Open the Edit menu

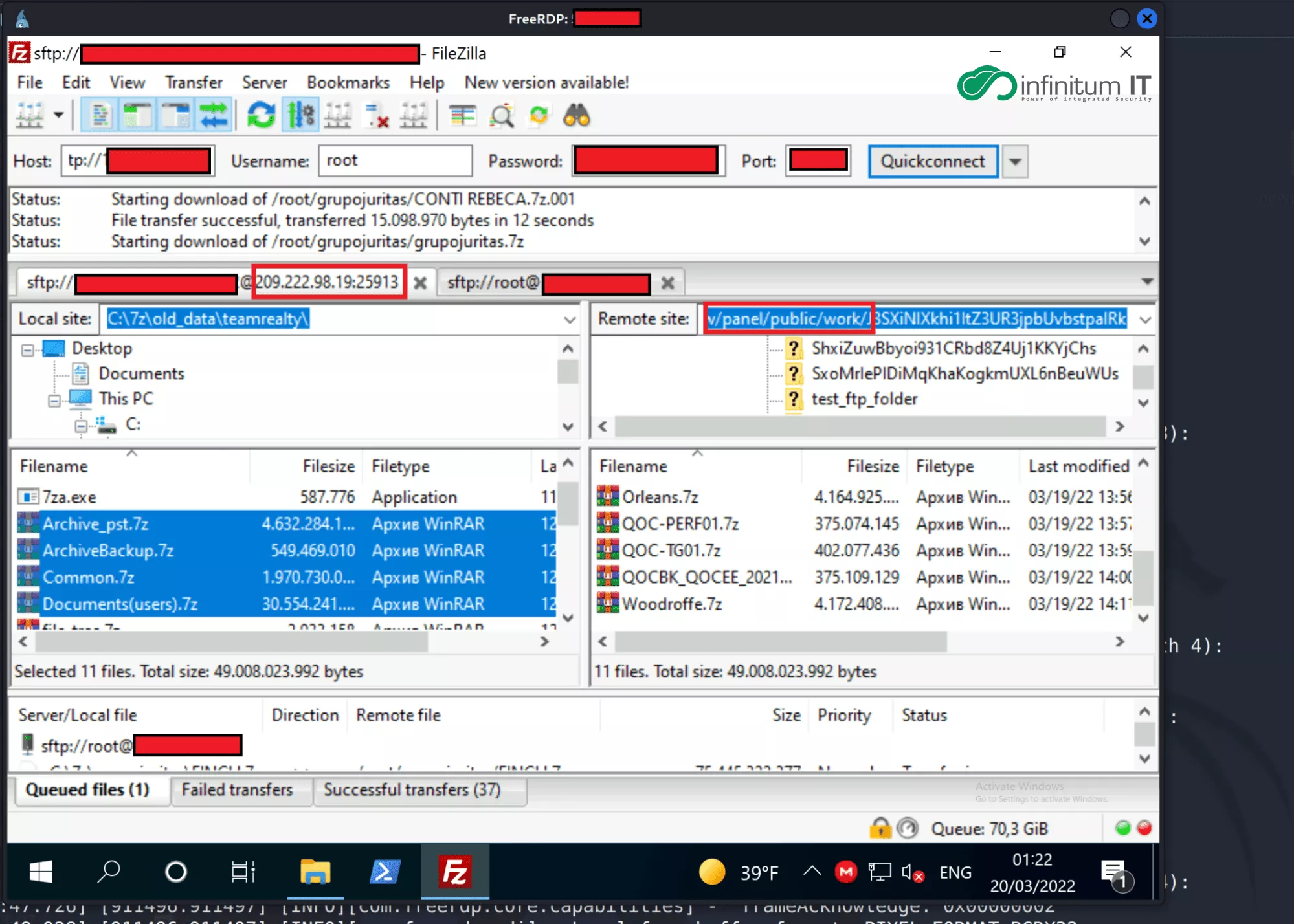pos(76,83)
